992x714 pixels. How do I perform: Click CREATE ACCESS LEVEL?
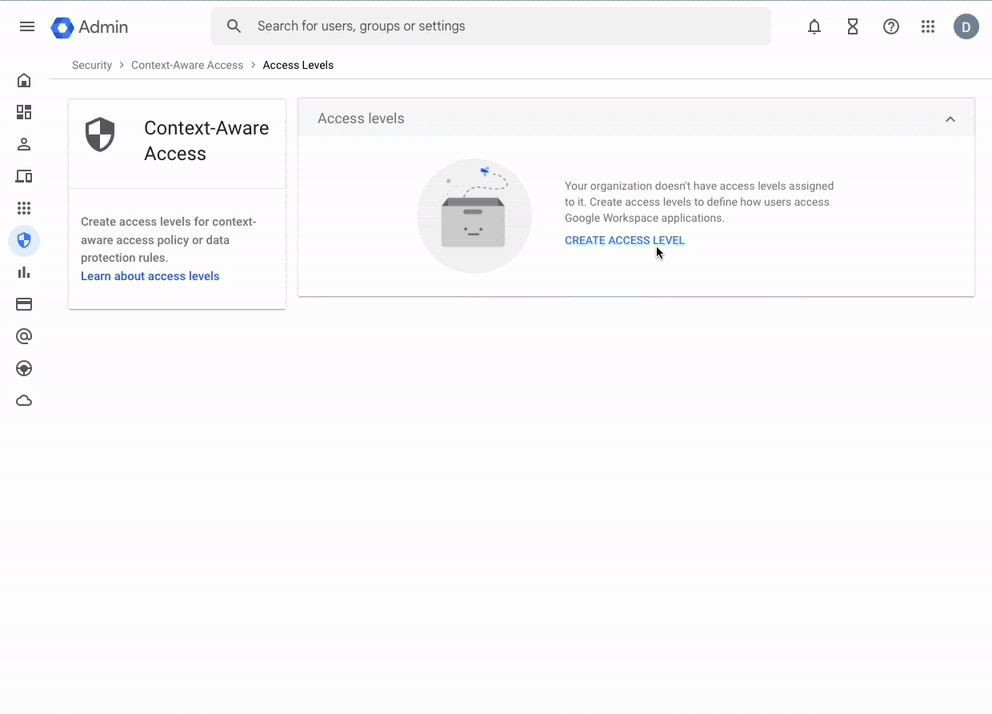(624, 240)
